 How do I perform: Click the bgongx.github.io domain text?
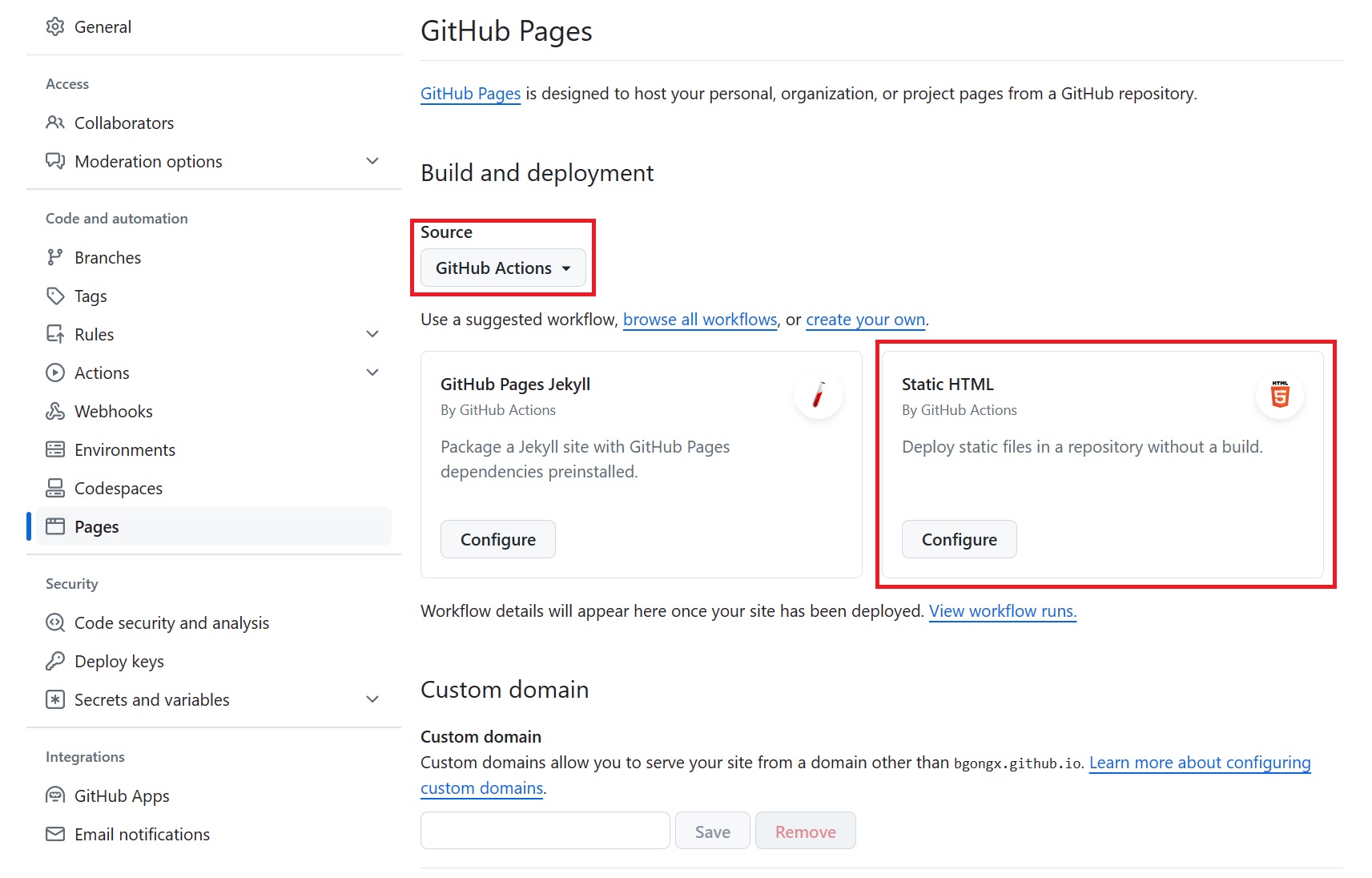click(x=1018, y=763)
